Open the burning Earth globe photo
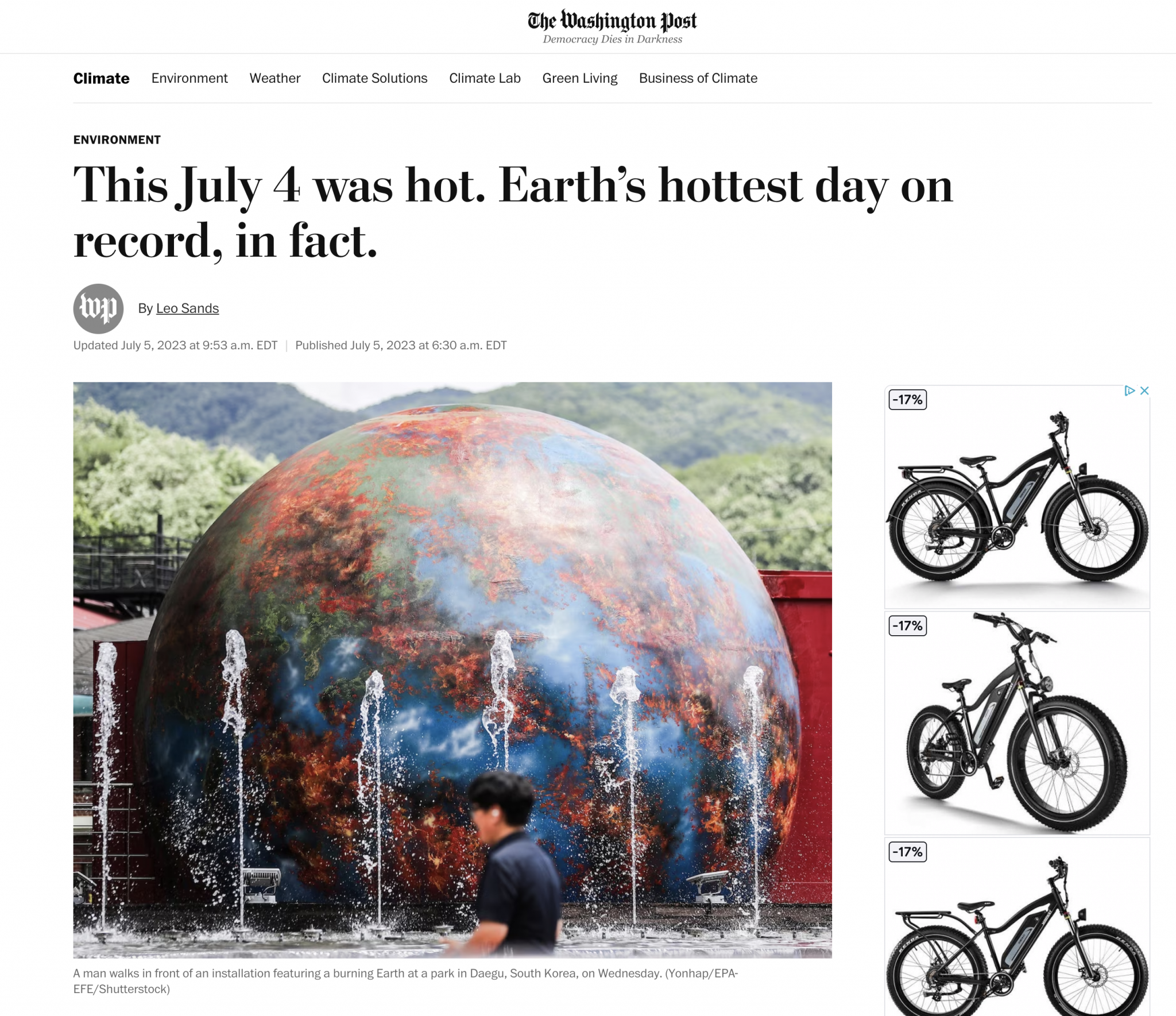 click(452, 670)
